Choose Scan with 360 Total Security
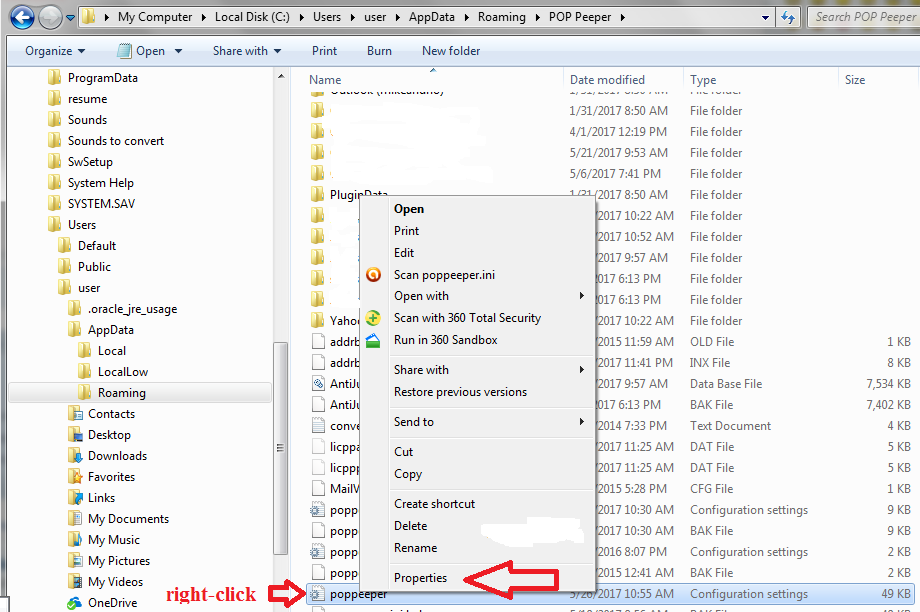Screen dimensions: 920x612 click(x=468, y=317)
